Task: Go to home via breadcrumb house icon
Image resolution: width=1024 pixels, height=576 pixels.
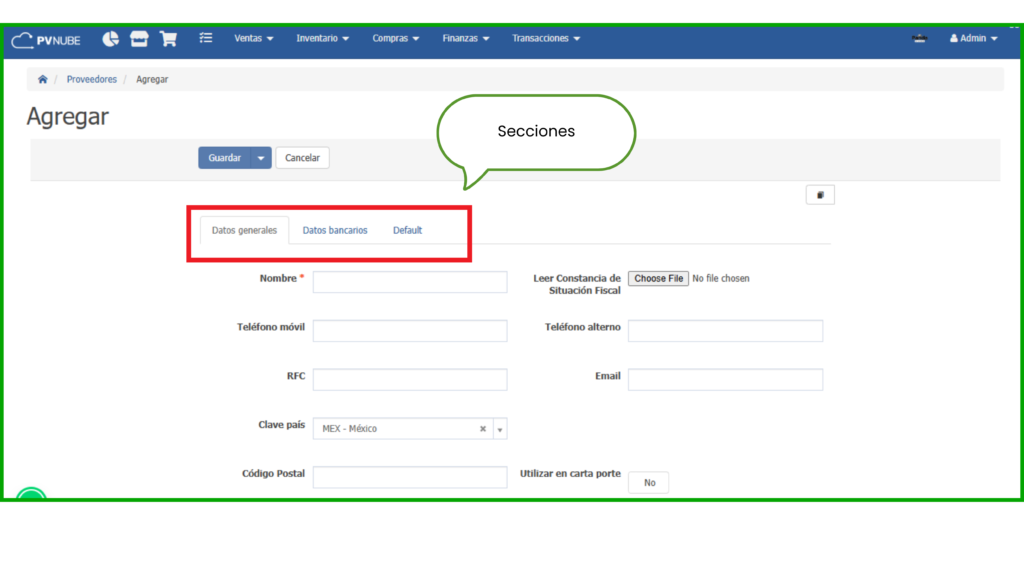Action: point(42,79)
